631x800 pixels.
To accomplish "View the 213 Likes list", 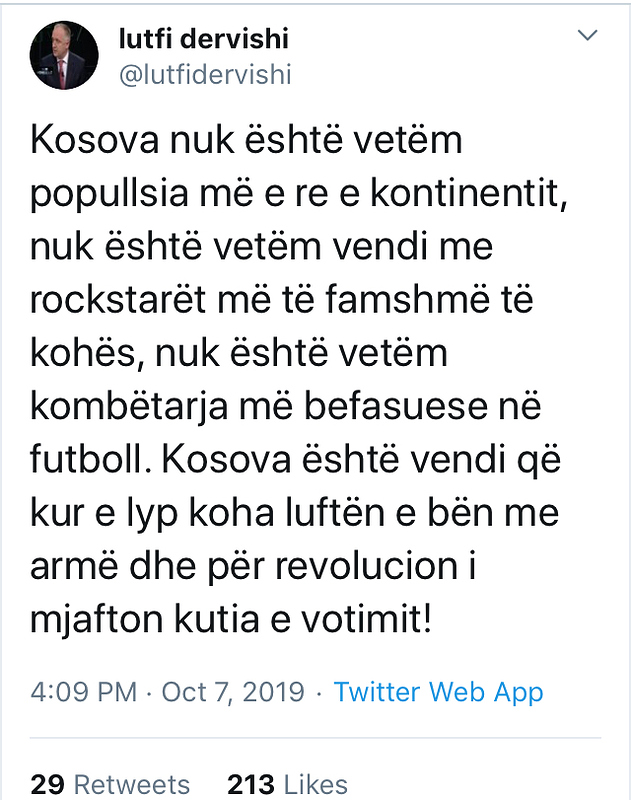I will (287, 784).
